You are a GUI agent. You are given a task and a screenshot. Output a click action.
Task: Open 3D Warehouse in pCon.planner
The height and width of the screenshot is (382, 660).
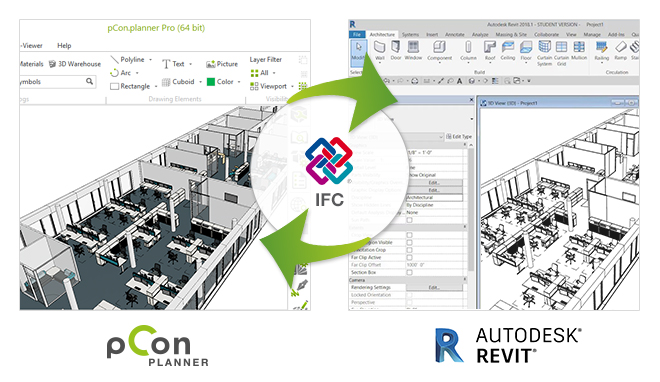point(75,64)
